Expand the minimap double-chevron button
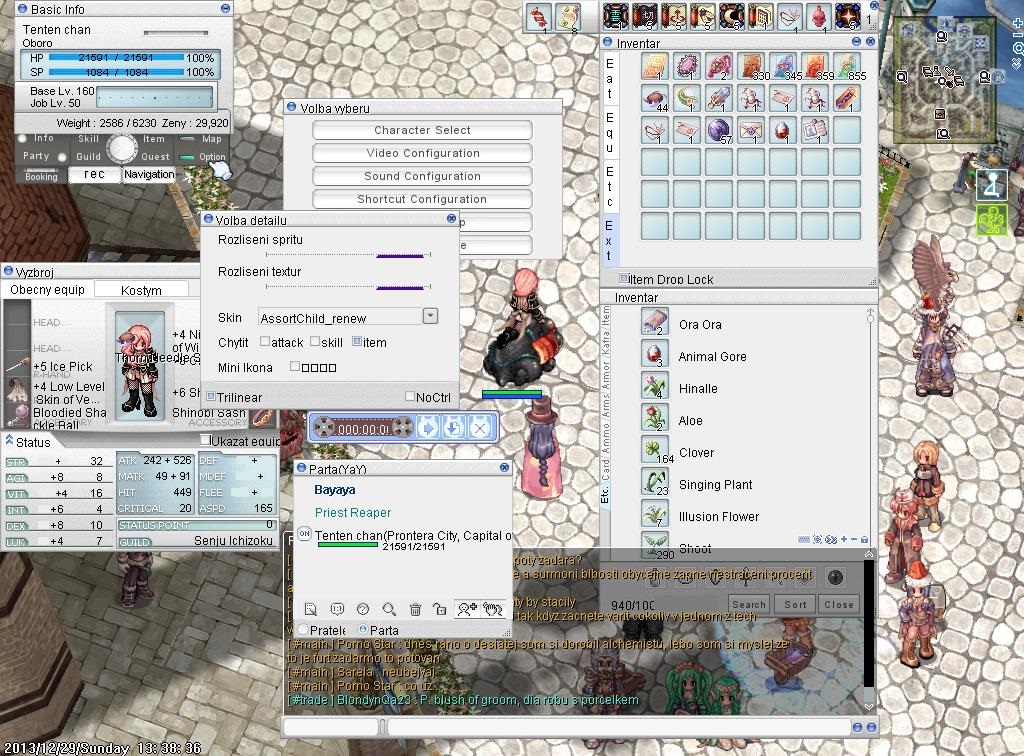 point(1017,63)
